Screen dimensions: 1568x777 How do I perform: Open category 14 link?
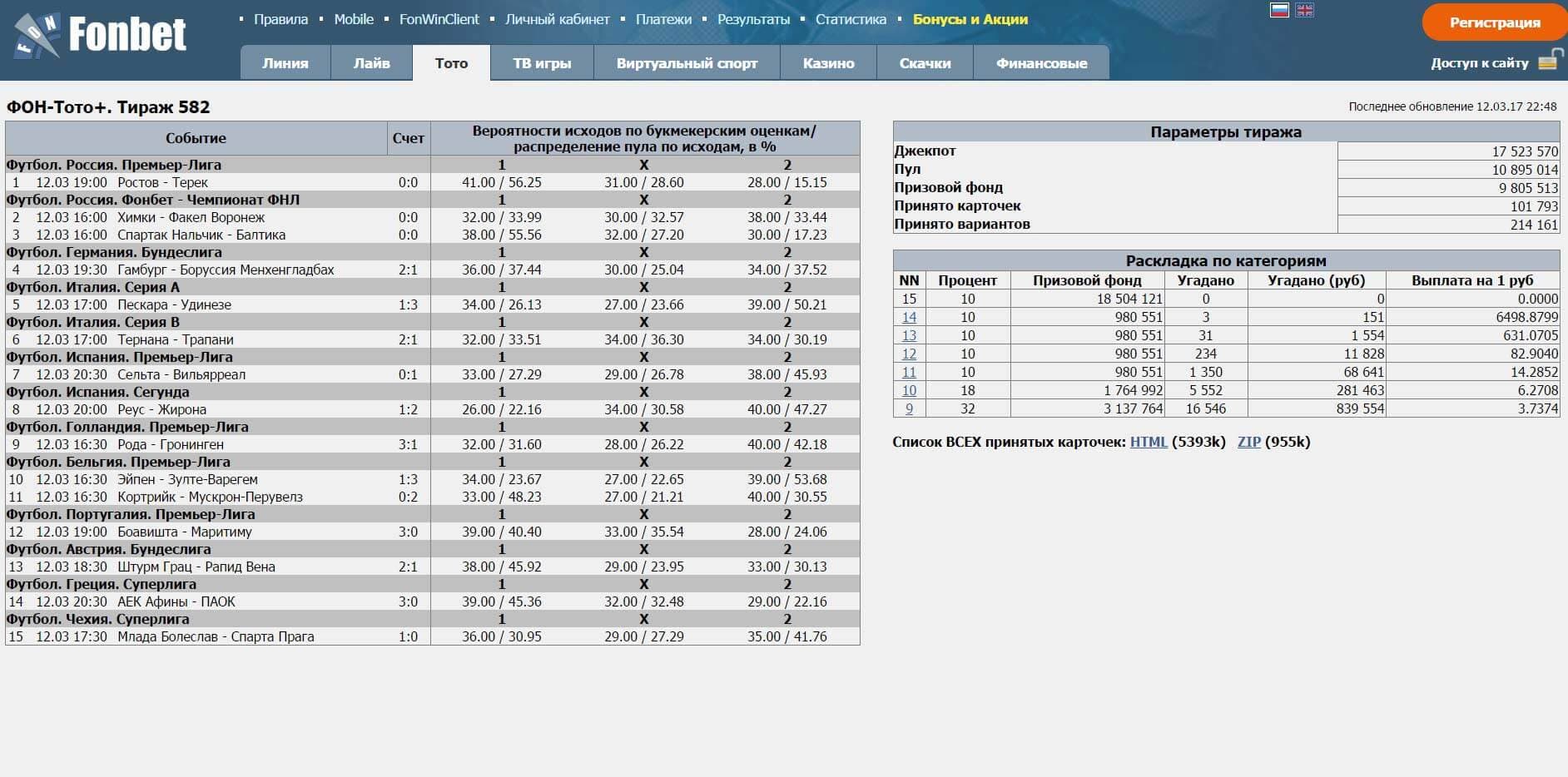pyautogui.click(x=909, y=317)
